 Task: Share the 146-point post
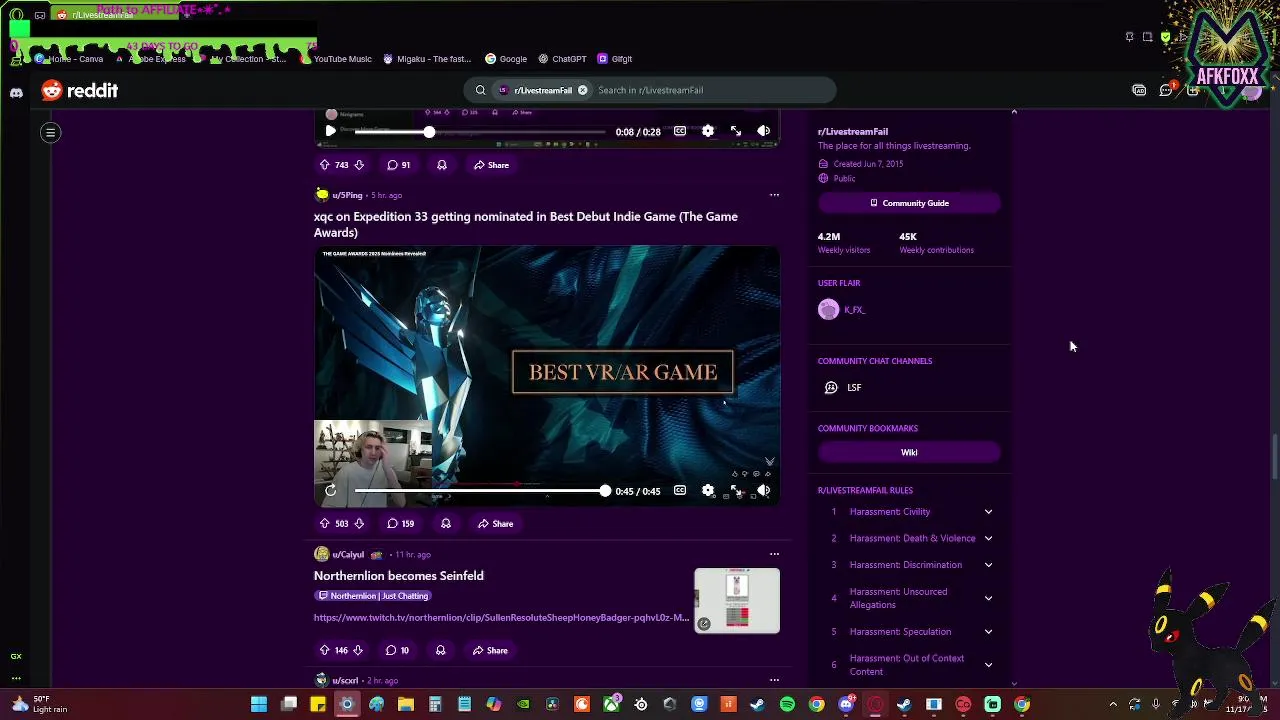pyautogui.click(x=490, y=650)
